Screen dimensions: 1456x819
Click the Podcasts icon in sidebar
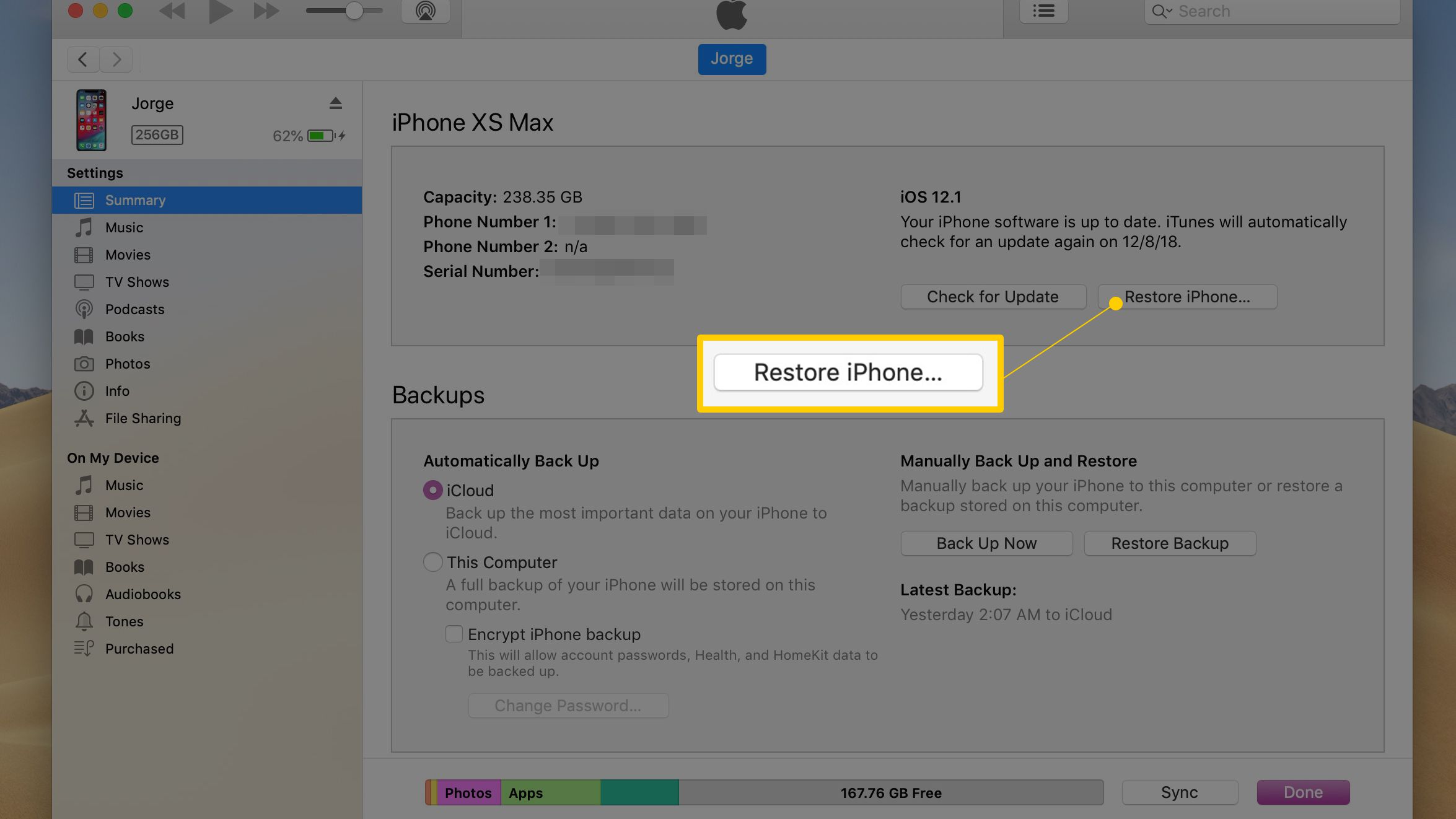point(85,309)
